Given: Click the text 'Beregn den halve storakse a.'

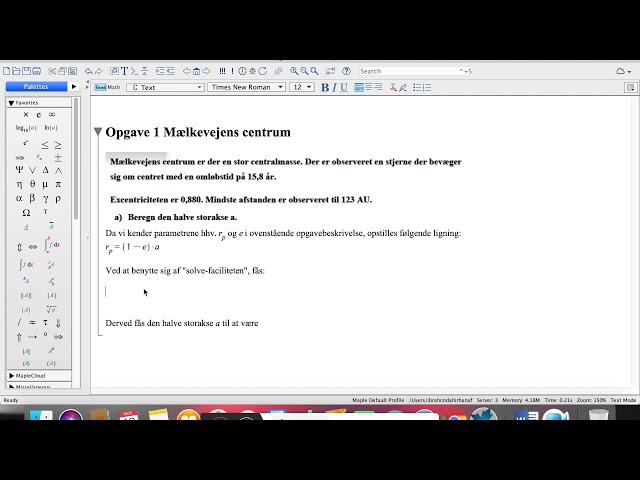Looking at the screenshot, I should click(x=182, y=217).
